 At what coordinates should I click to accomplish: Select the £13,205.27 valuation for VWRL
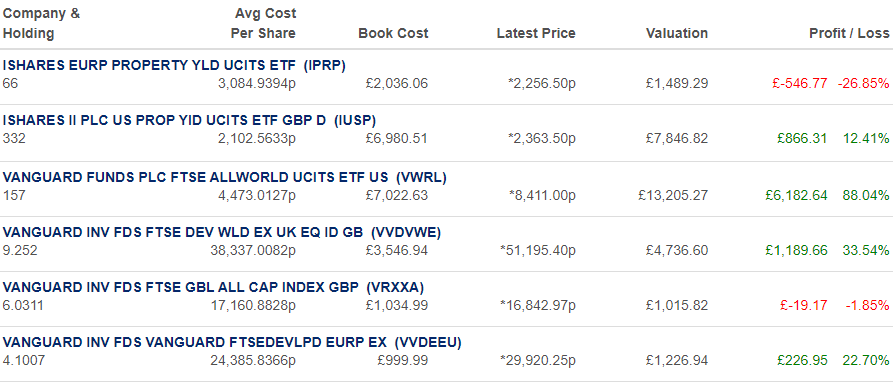[673, 195]
